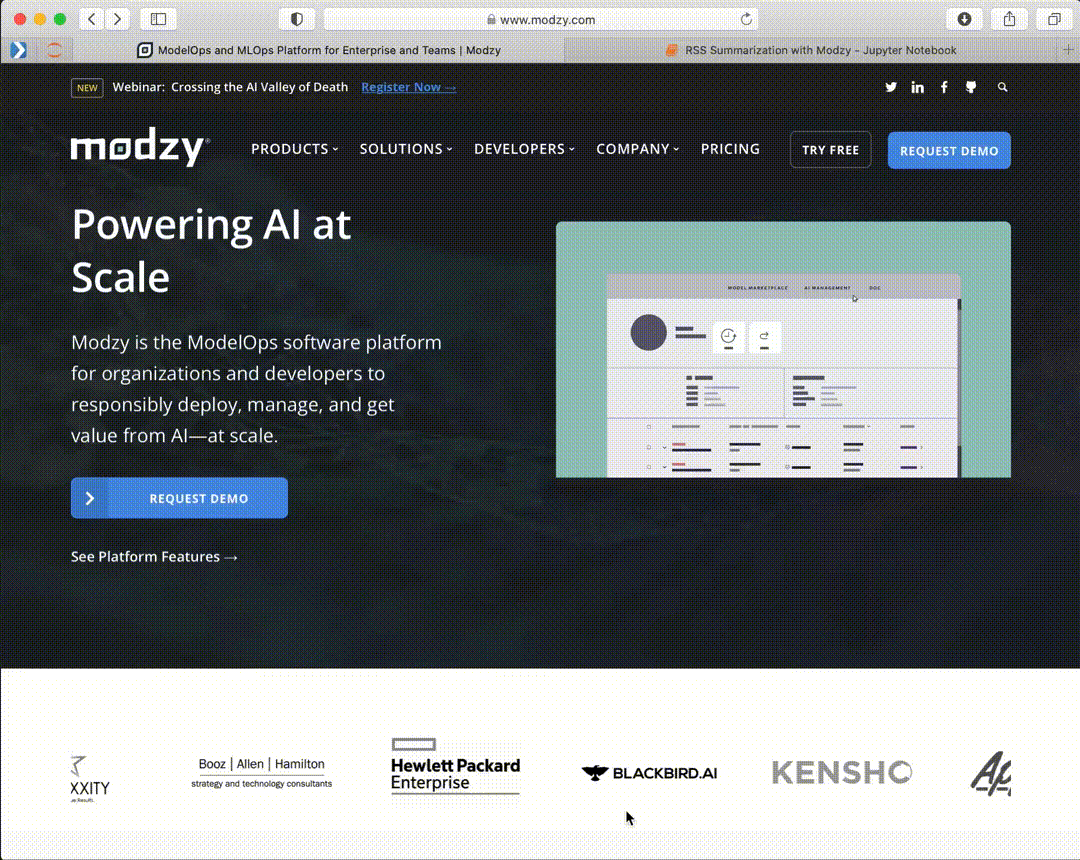Click the Register Now webinar link
1080x860 pixels.
click(x=408, y=88)
